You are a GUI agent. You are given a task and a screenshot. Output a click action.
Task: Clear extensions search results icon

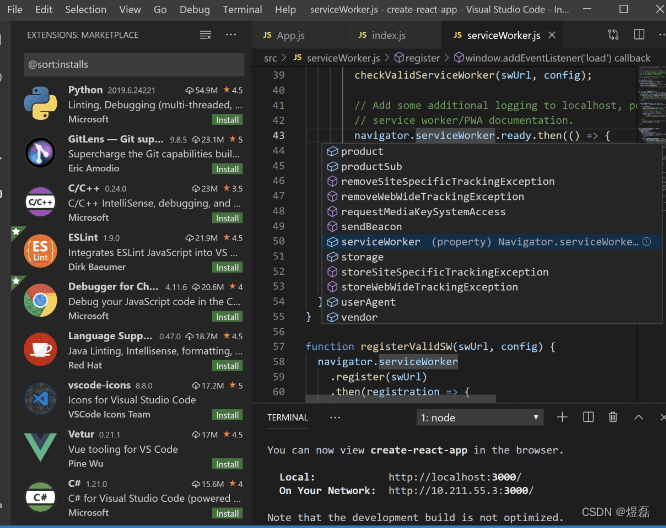tap(206, 35)
